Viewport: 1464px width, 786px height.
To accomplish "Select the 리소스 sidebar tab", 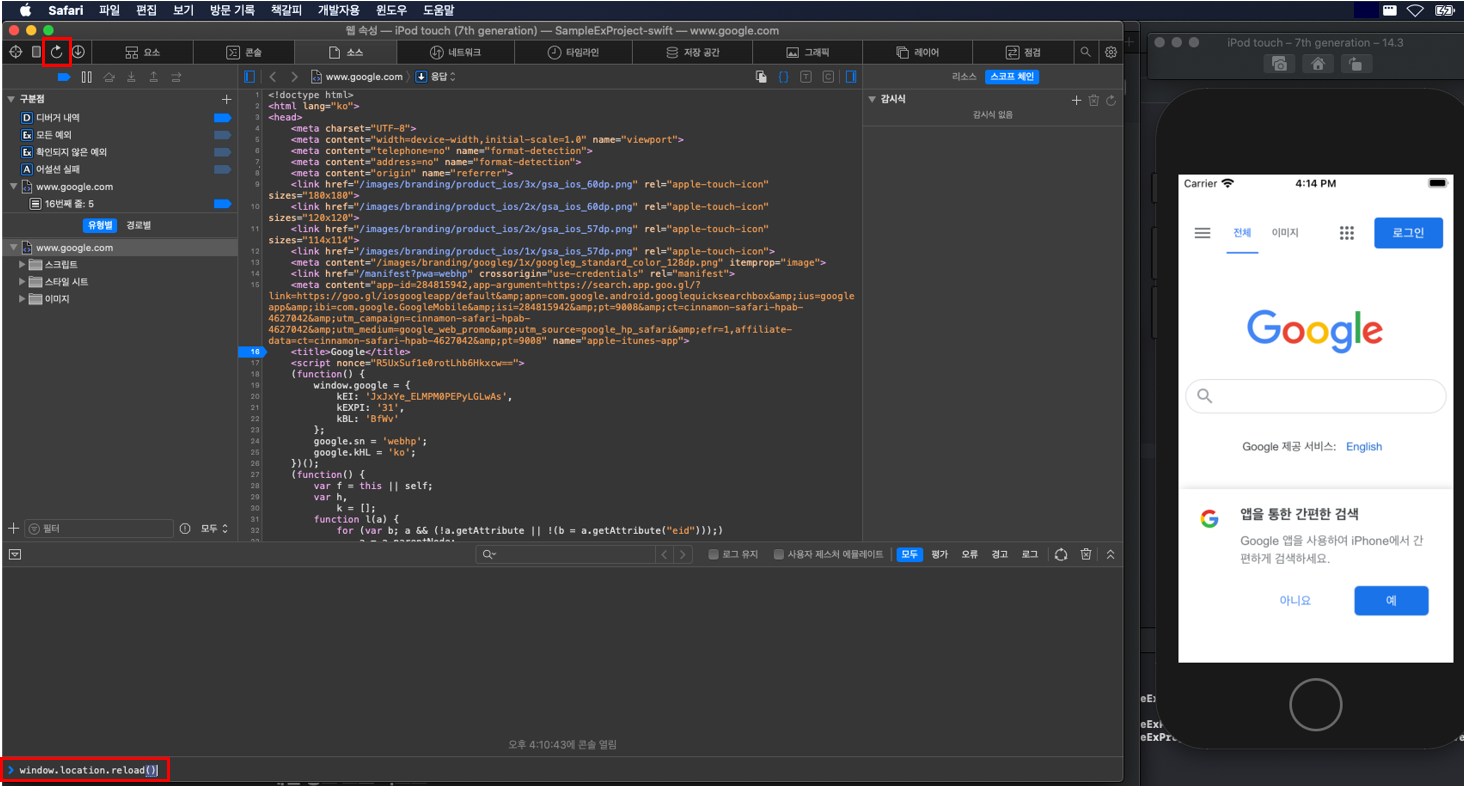I will click(x=964, y=77).
